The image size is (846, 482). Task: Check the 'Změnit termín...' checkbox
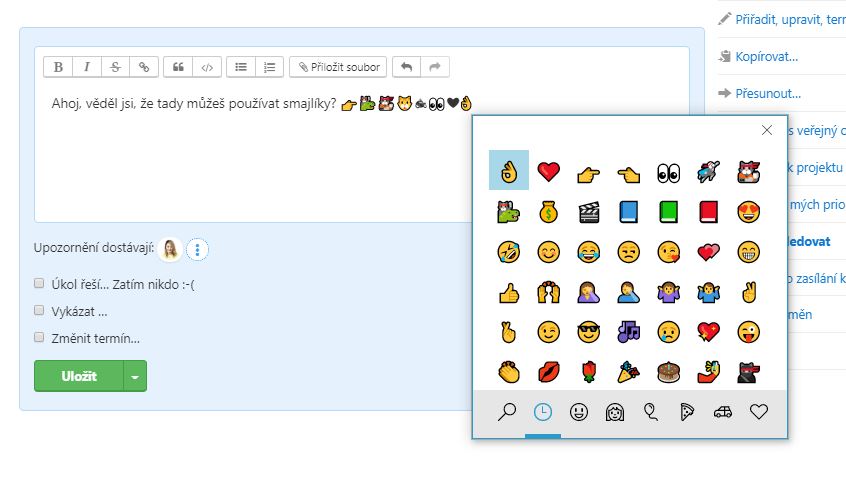click(x=39, y=337)
